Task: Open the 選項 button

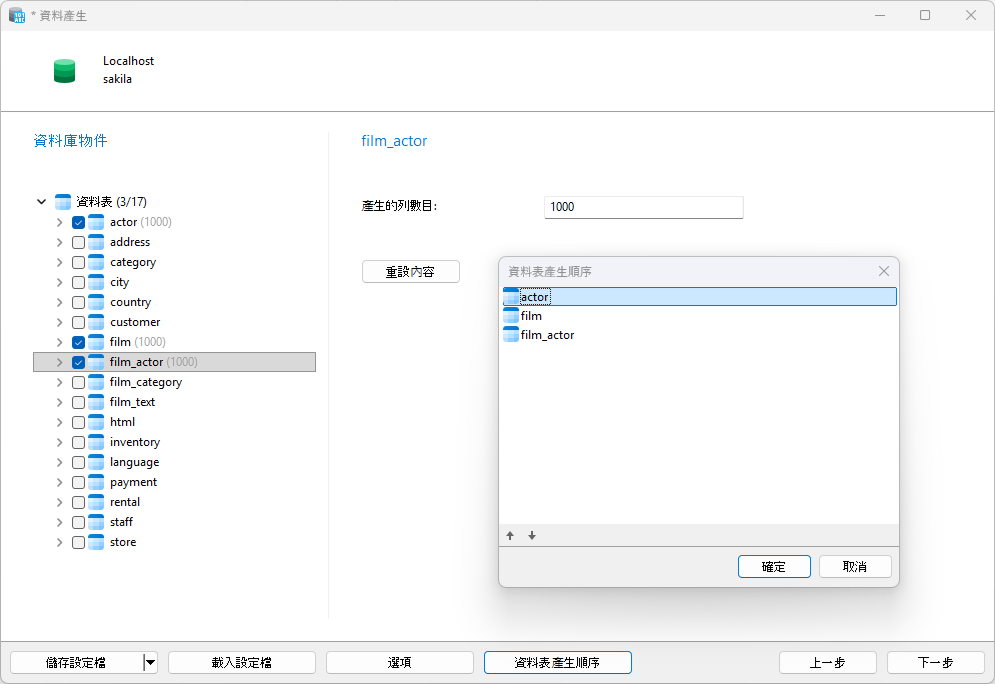Action: click(x=400, y=662)
